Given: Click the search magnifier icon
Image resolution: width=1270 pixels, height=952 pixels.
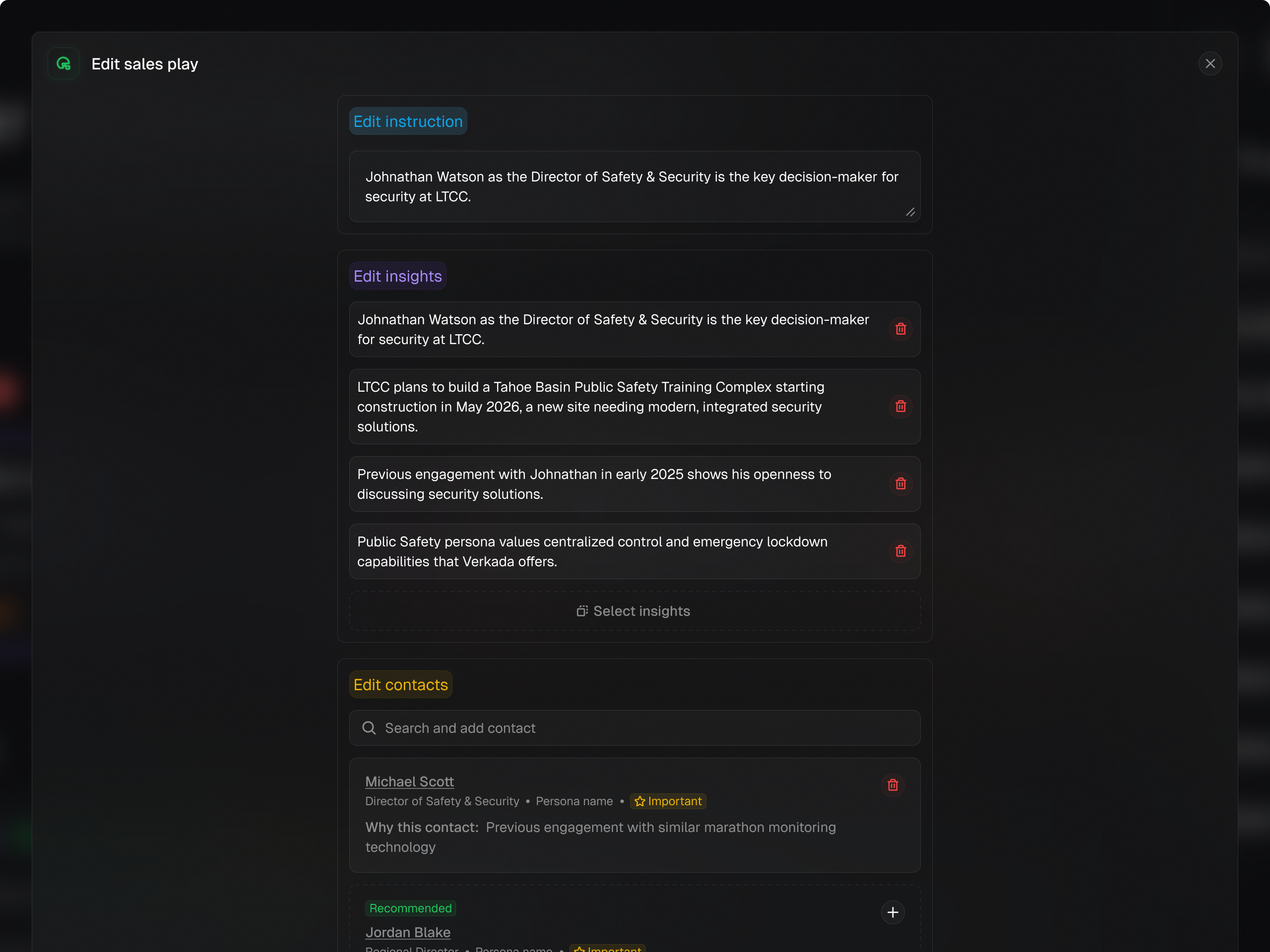Looking at the screenshot, I should [x=369, y=728].
